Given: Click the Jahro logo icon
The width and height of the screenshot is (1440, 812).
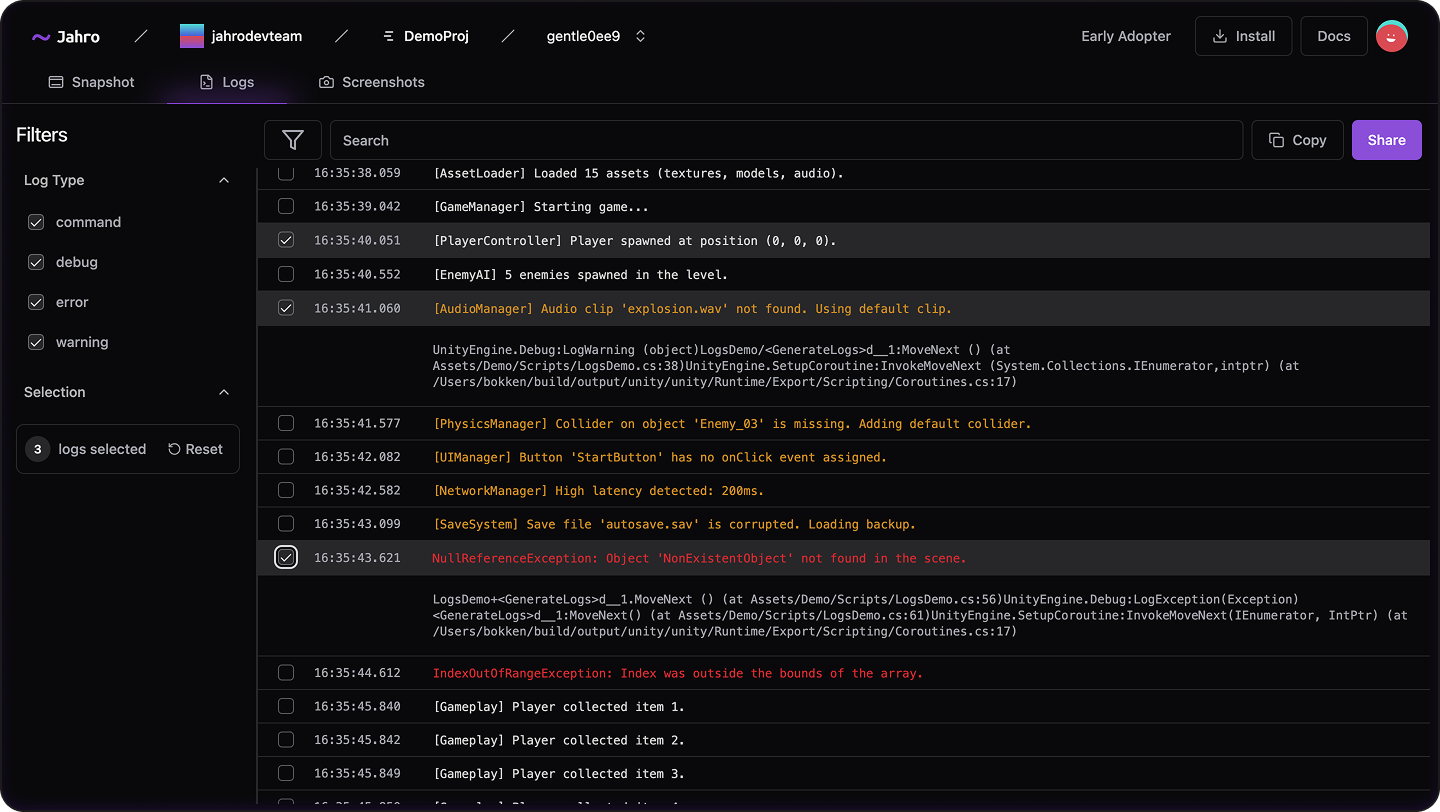Looking at the screenshot, I should pos(41,37).
